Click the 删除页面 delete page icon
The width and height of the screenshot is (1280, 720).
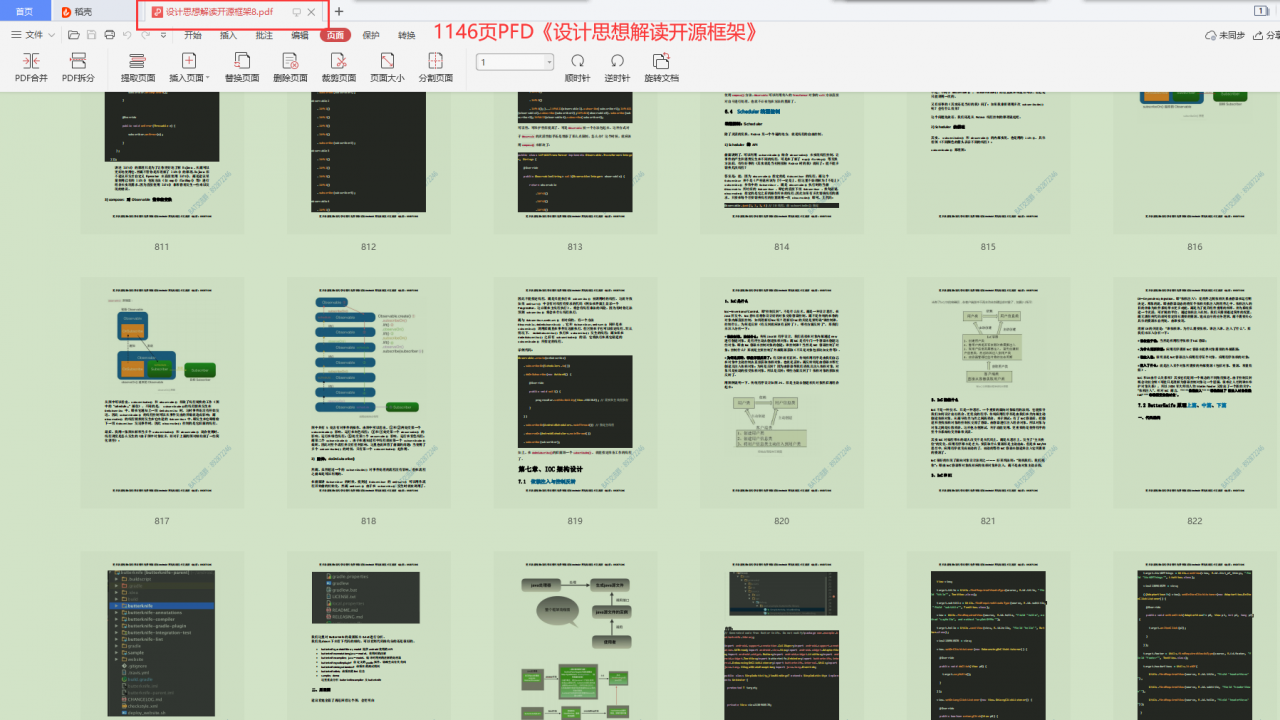coord(290,61)
